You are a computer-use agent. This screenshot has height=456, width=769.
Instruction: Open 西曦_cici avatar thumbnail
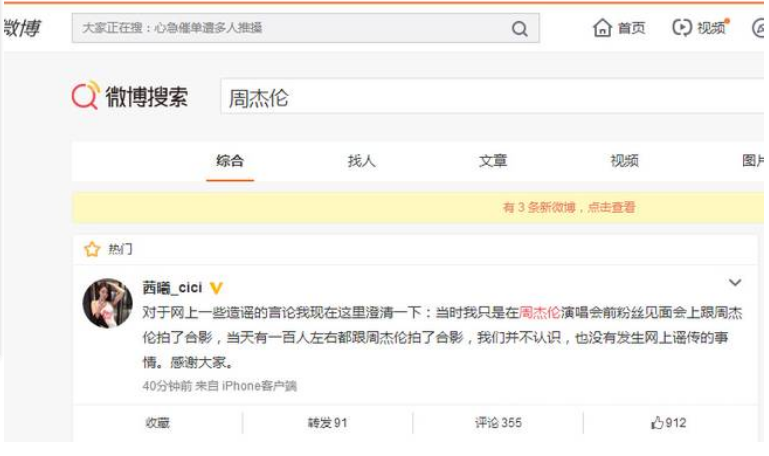(x=107, y=303)
